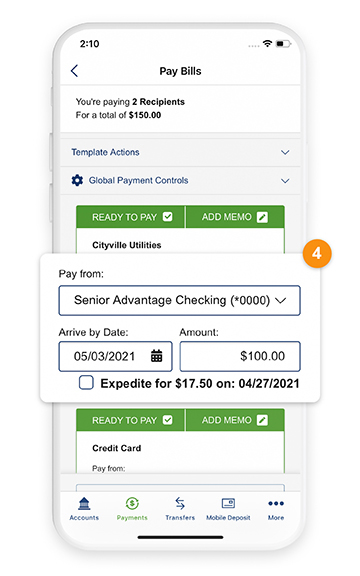Image resolution: width=360 pixels, height=576 pixels.
Task: Open the Arrive by Date calendar icon
Action: pyautogui.click(x=156, y=356)
